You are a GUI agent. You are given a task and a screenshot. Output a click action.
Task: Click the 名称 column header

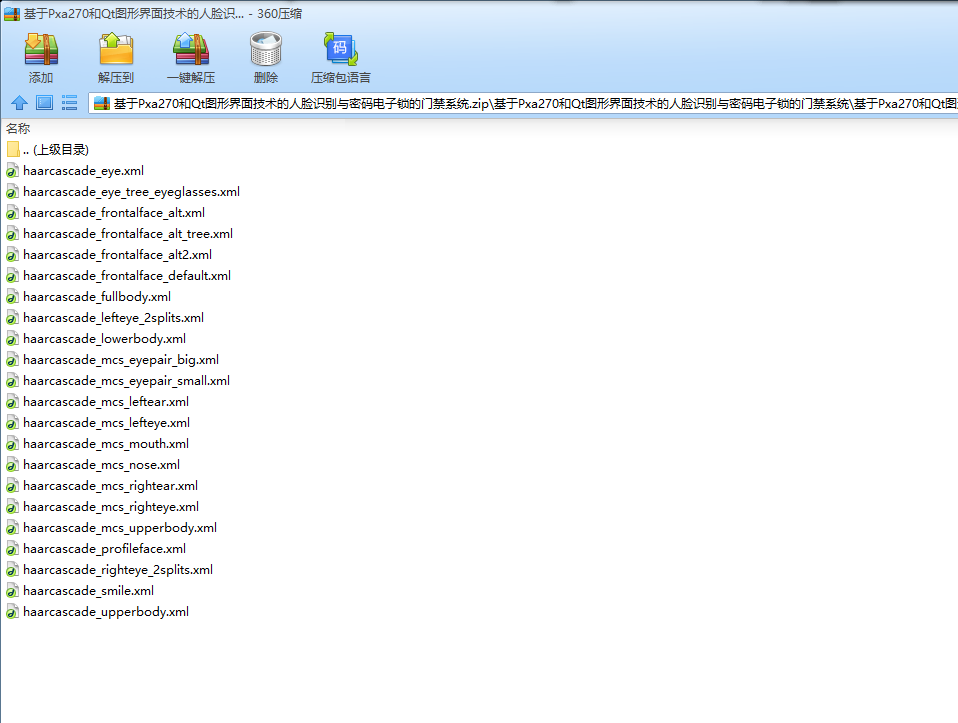[18, 128]
